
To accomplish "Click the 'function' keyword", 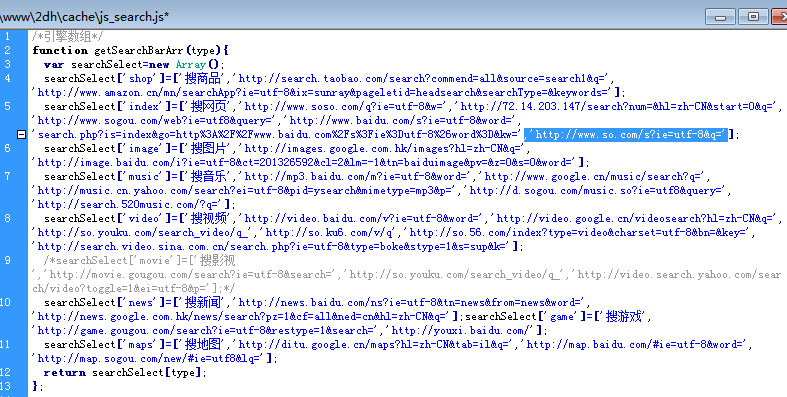I will [x=60, y=50].
